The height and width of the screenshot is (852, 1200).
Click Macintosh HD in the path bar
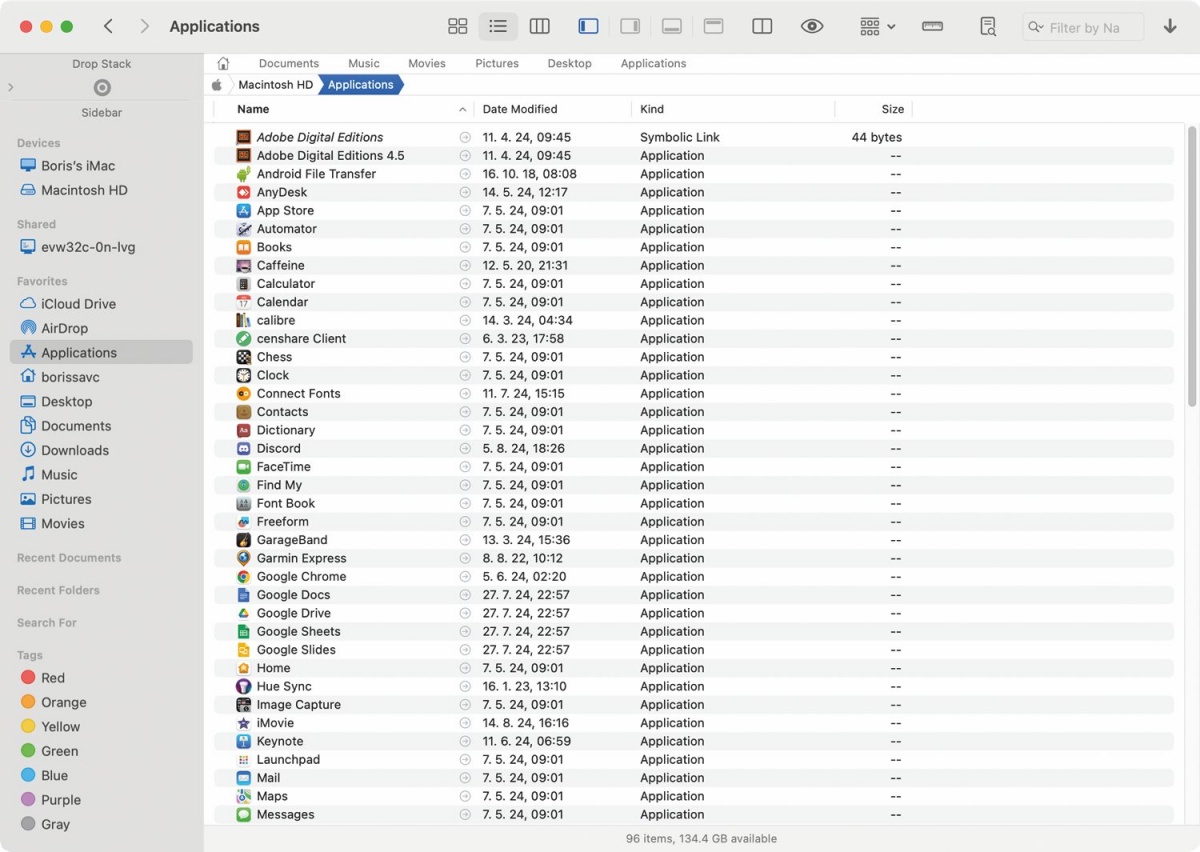pos(276,85)
